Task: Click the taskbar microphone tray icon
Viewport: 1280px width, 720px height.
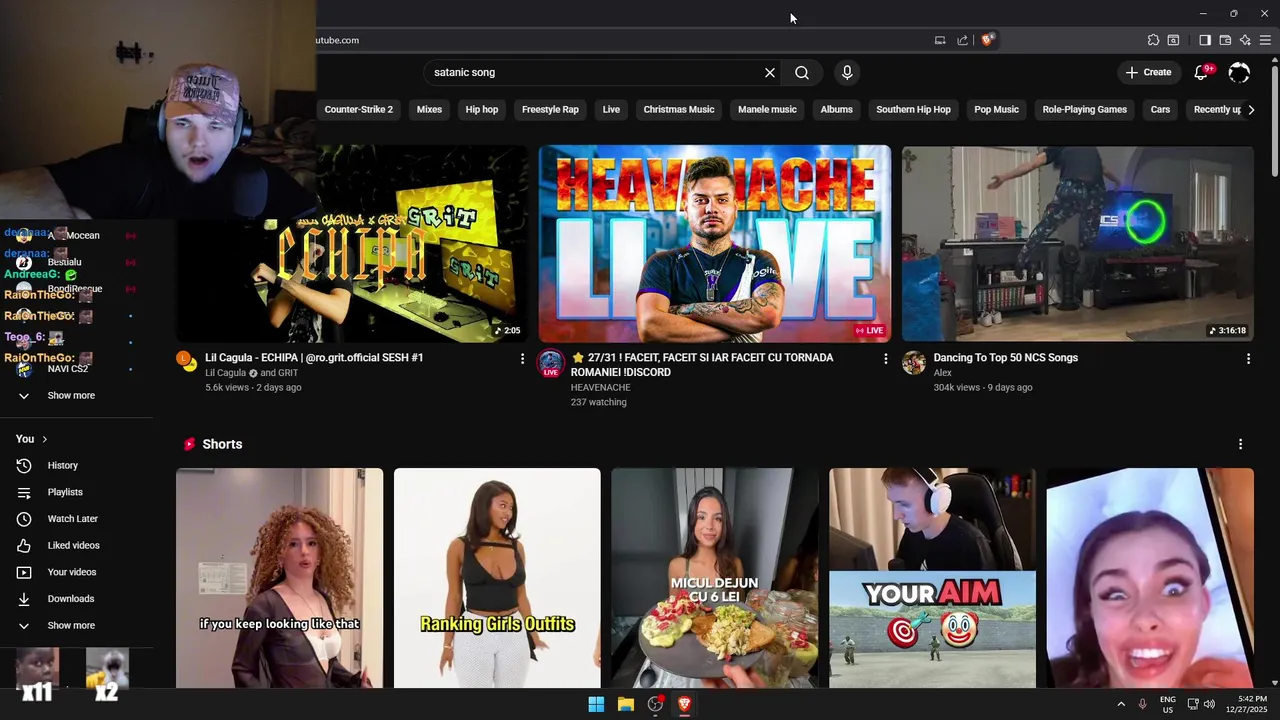Action: pos(1142,704)
